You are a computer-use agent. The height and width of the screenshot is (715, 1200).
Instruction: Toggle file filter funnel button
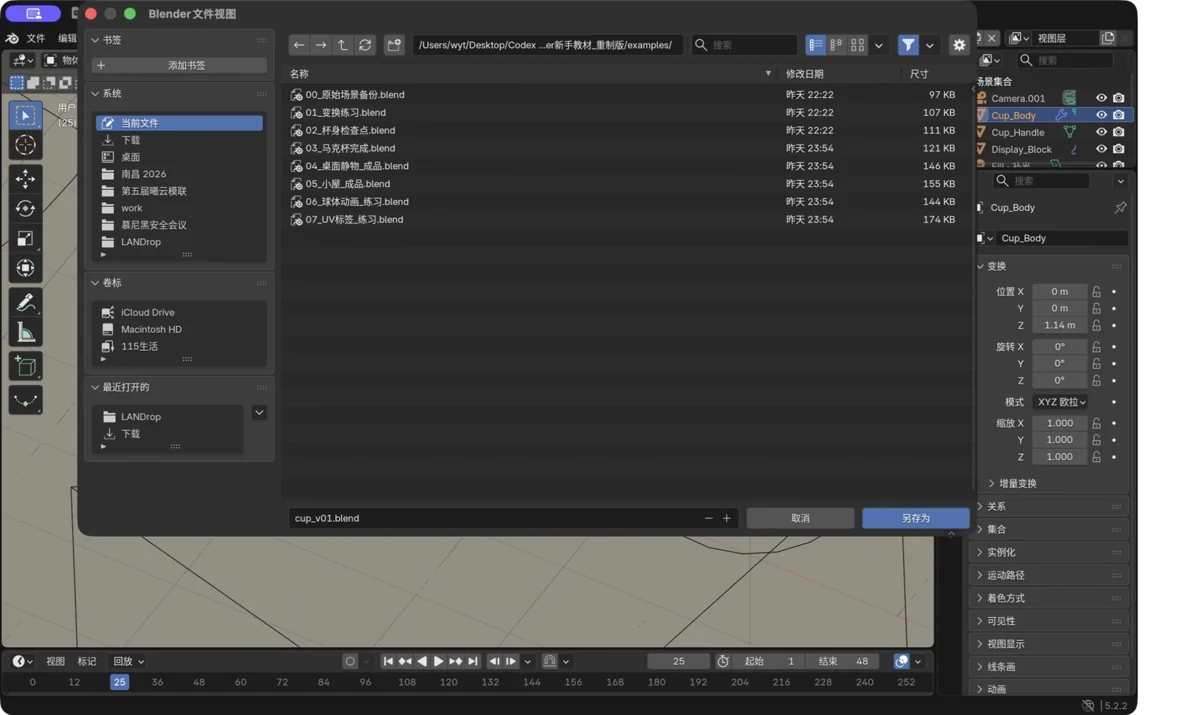[x=908, y=45]
